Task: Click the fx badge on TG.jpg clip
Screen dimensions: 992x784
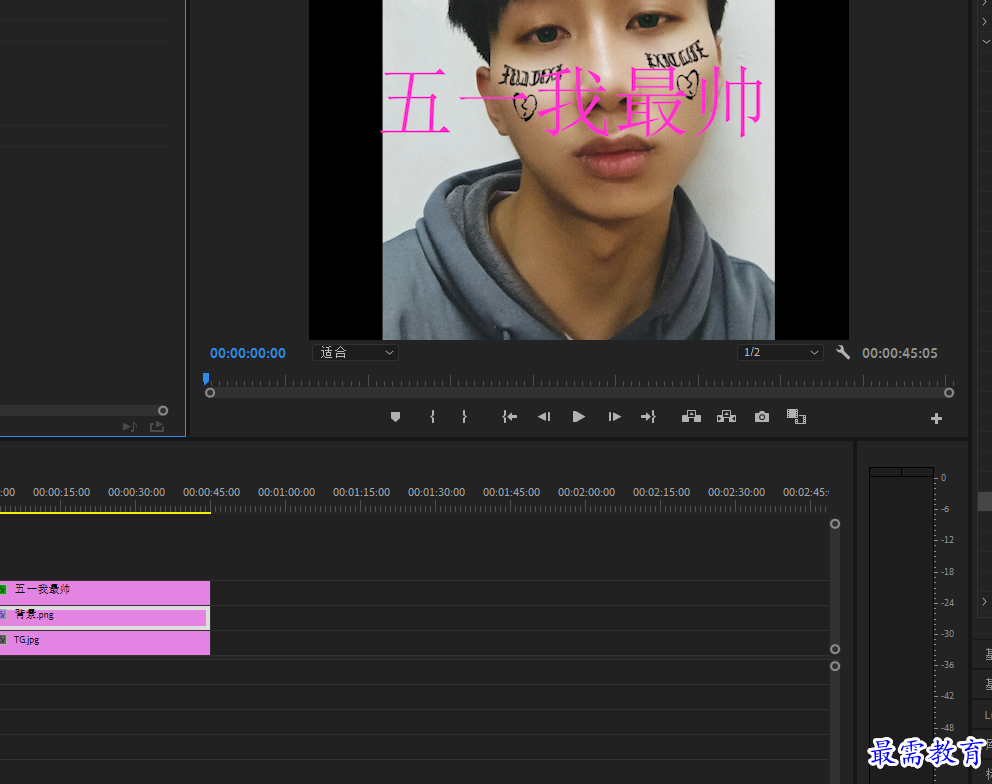Action: pos(3,640)
